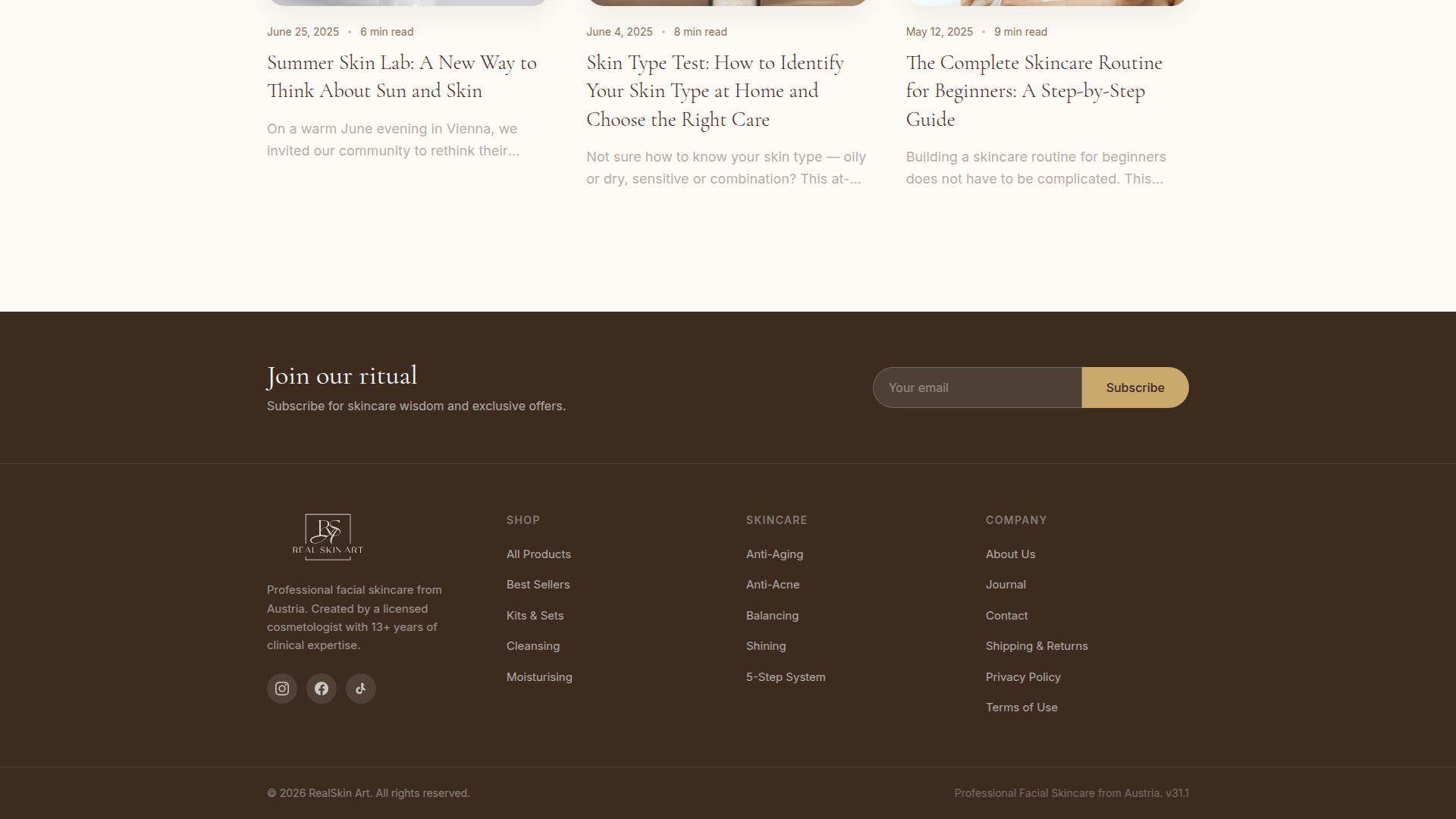This screenshot has height=819, width=1456.
Task: Go to the About Us page
Action: tap(1010, 554)
